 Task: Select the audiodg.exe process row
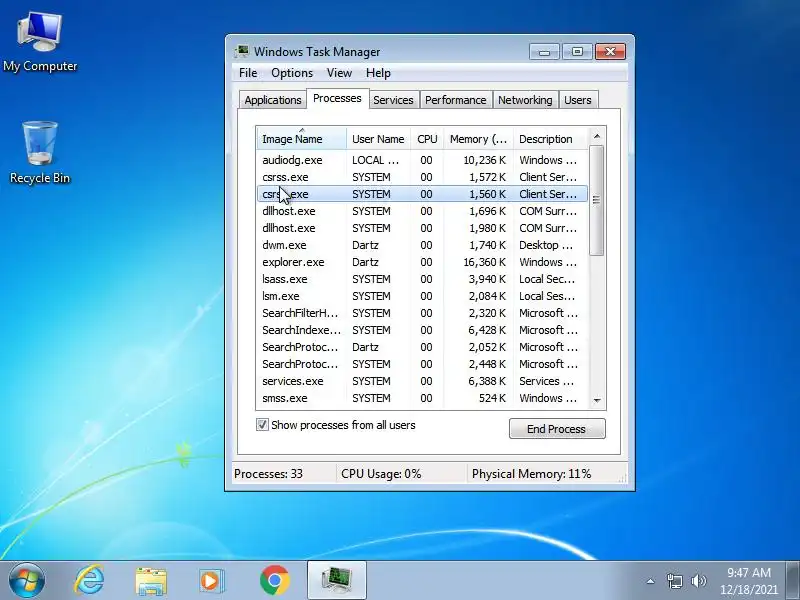422,160
